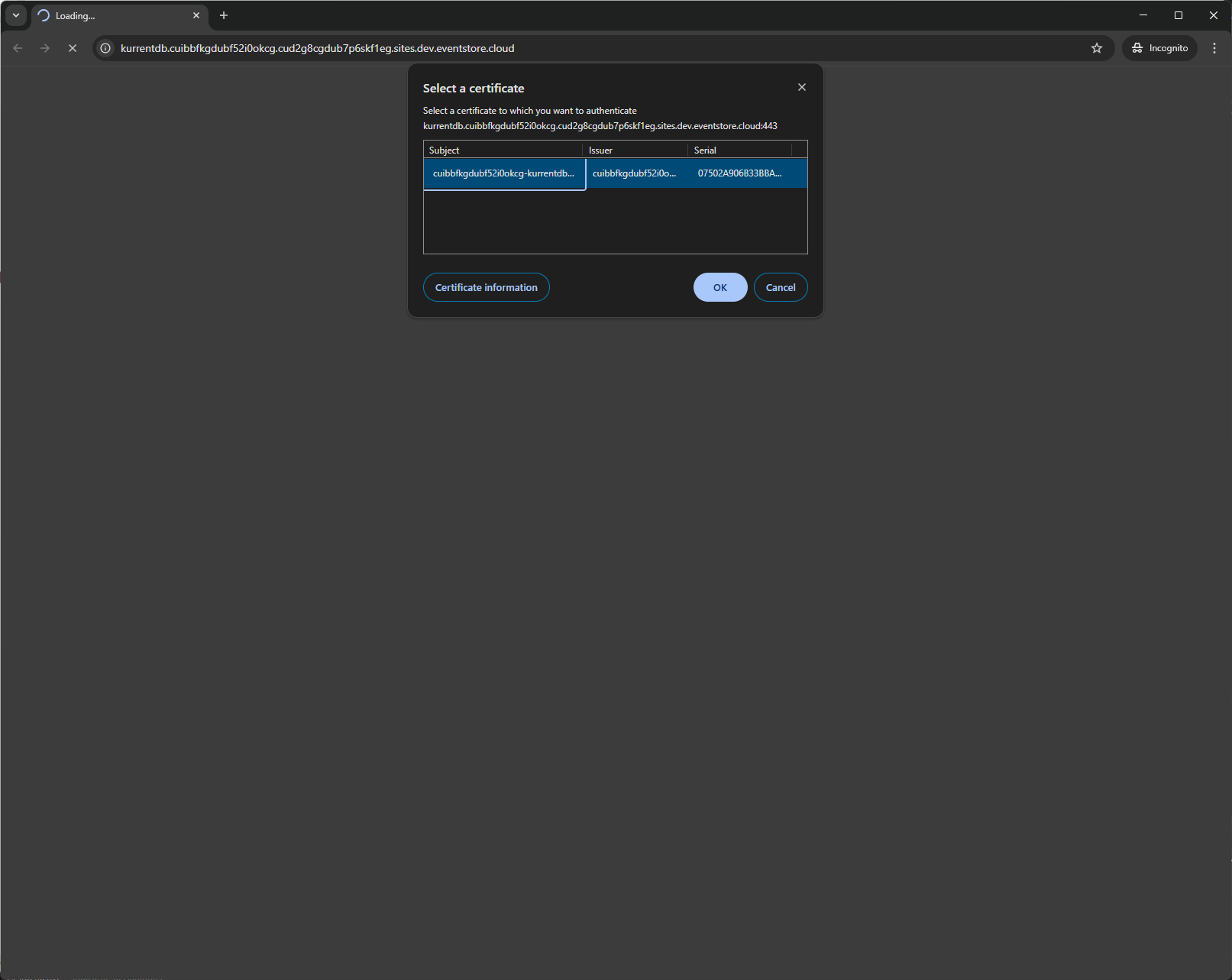Open the site information icon in address bar
1232x980 pixels.
tap(105, 47)
